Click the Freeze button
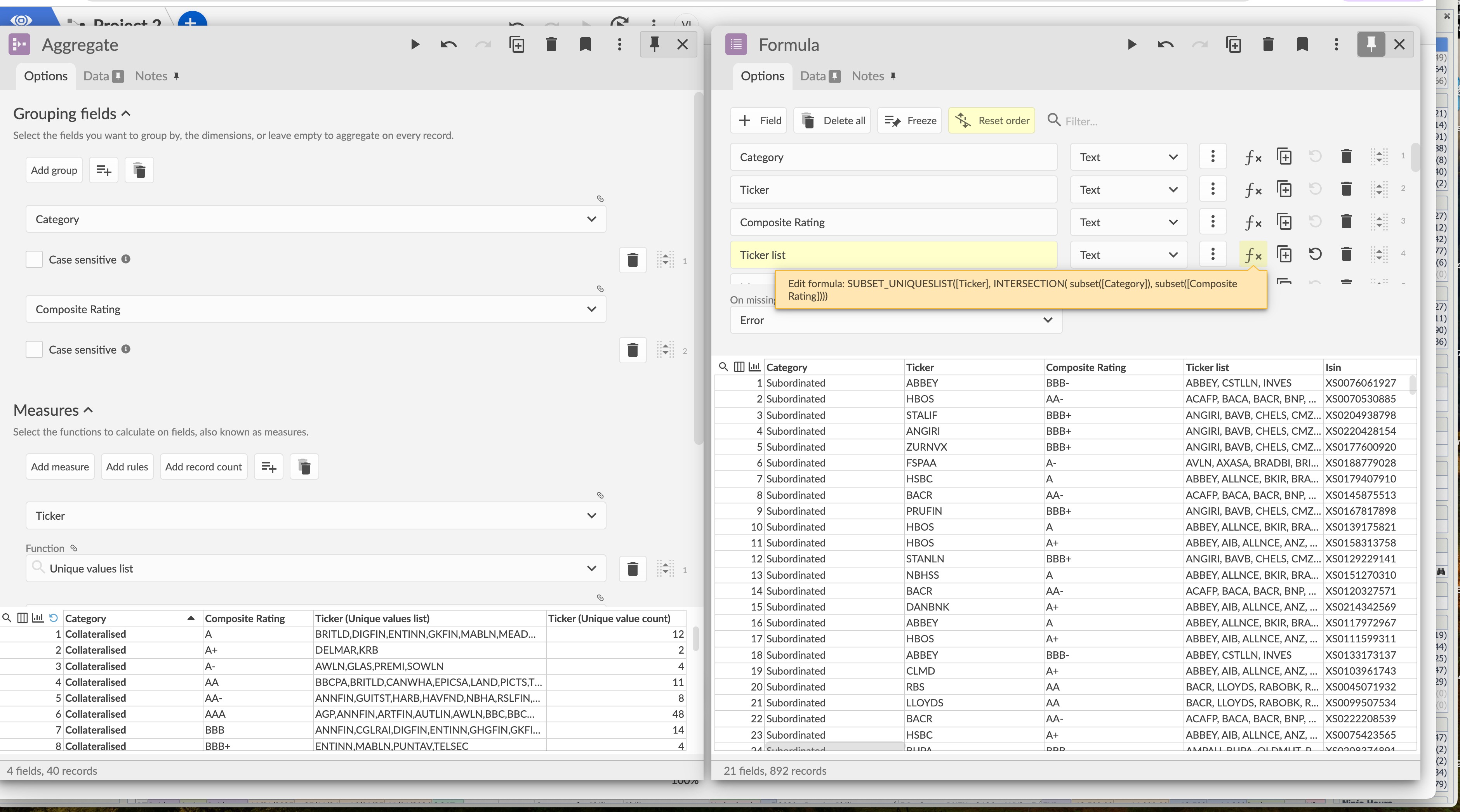 point(910,121)
